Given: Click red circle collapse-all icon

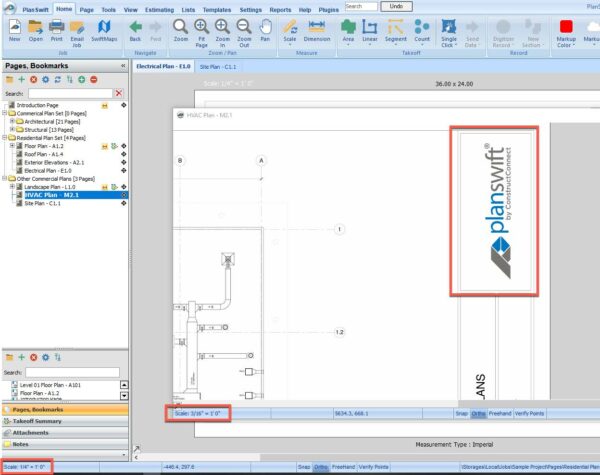Looking at the screenshot, I should pos(94,80).
